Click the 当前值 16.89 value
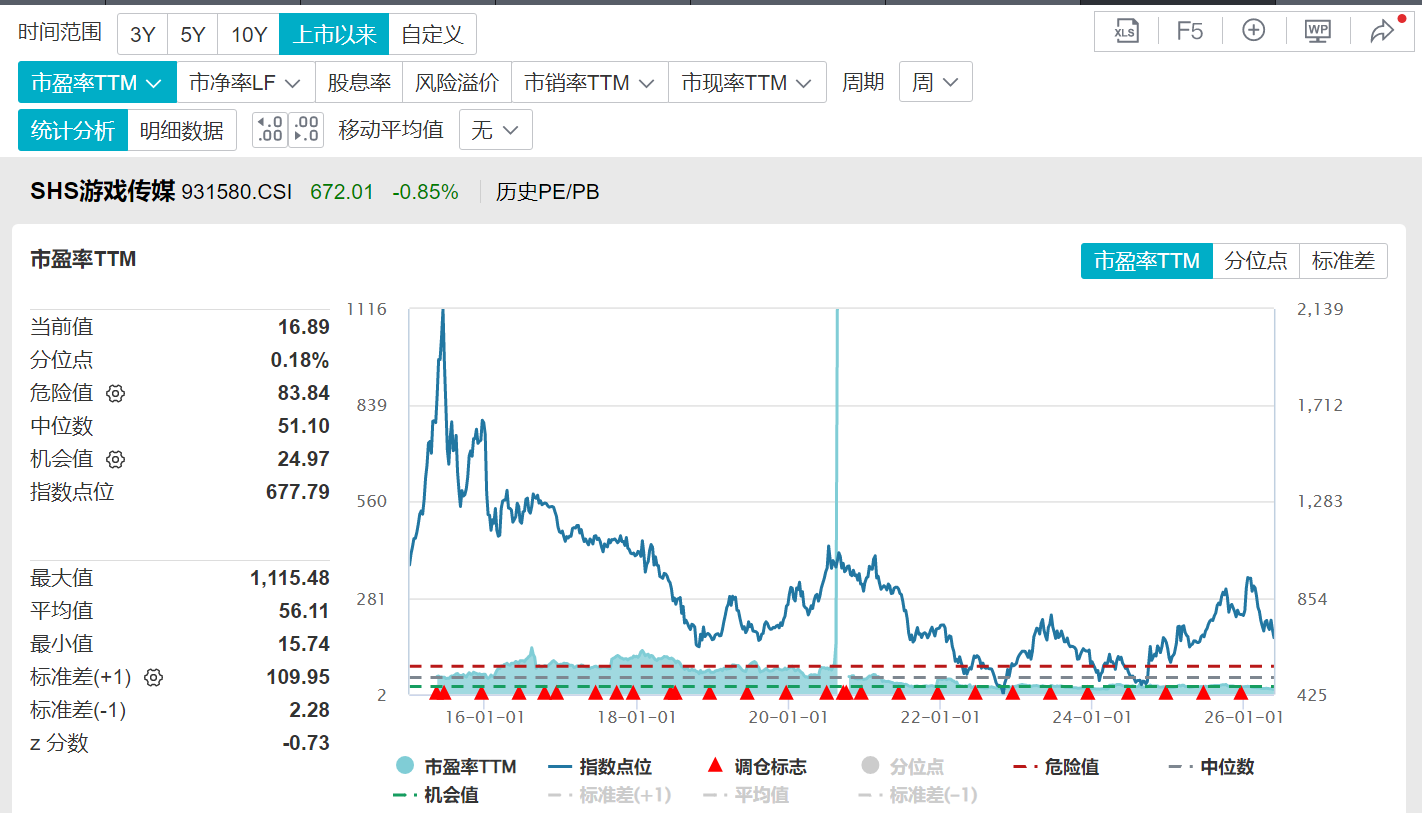Viewport: 1422px width, 813px height. point(303,327)
